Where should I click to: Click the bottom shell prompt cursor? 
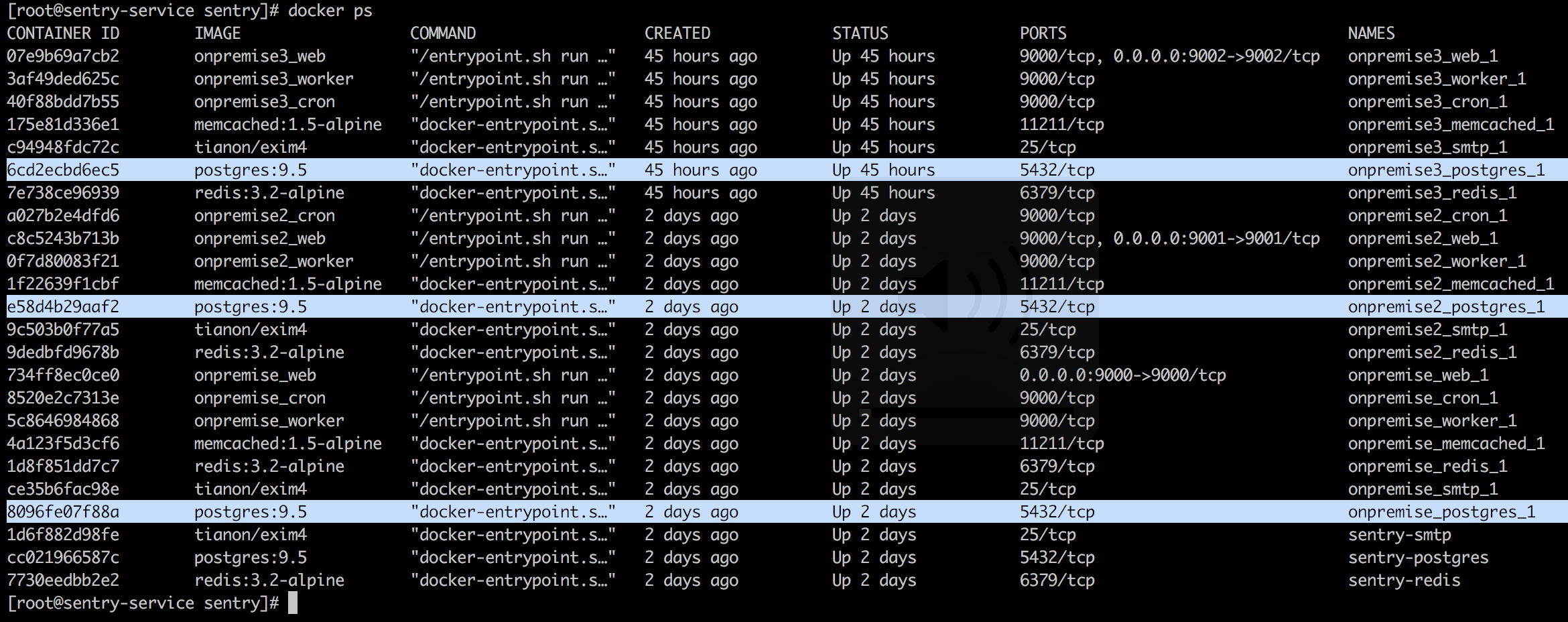293,603
